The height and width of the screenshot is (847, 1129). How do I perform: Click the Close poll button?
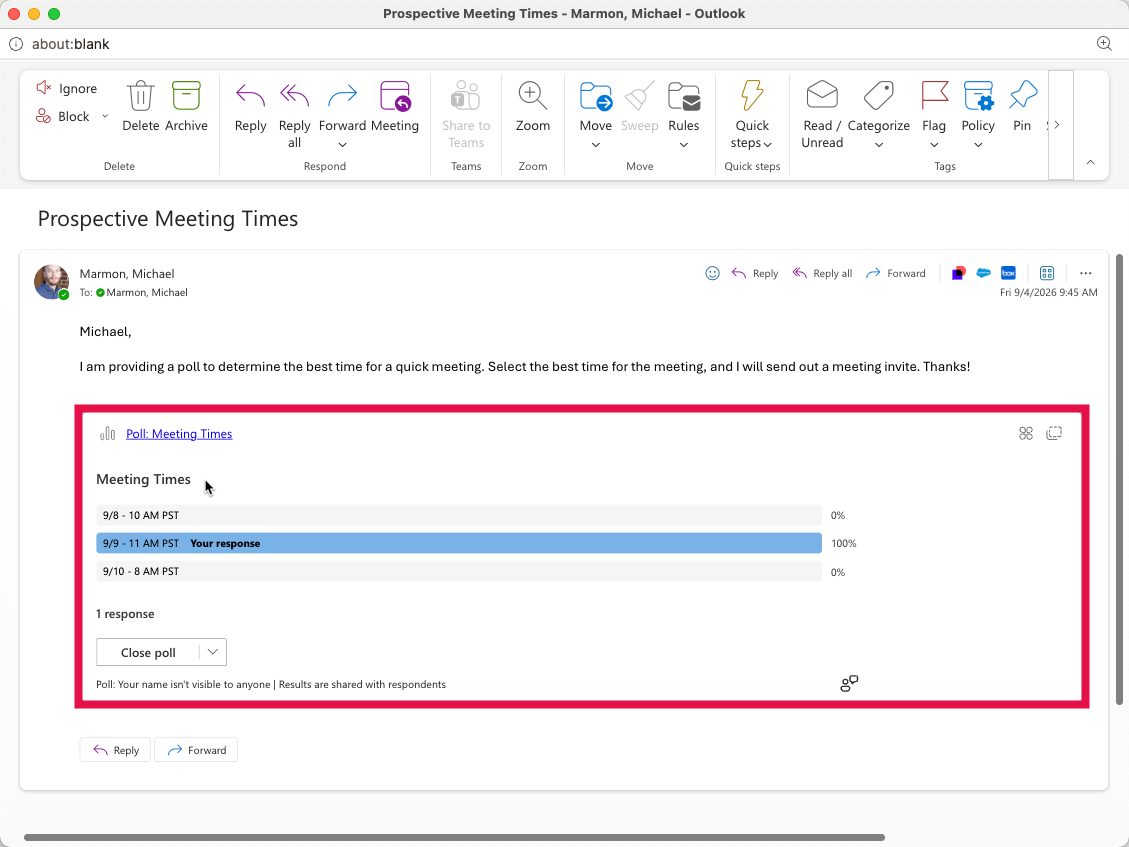(148, 653)
